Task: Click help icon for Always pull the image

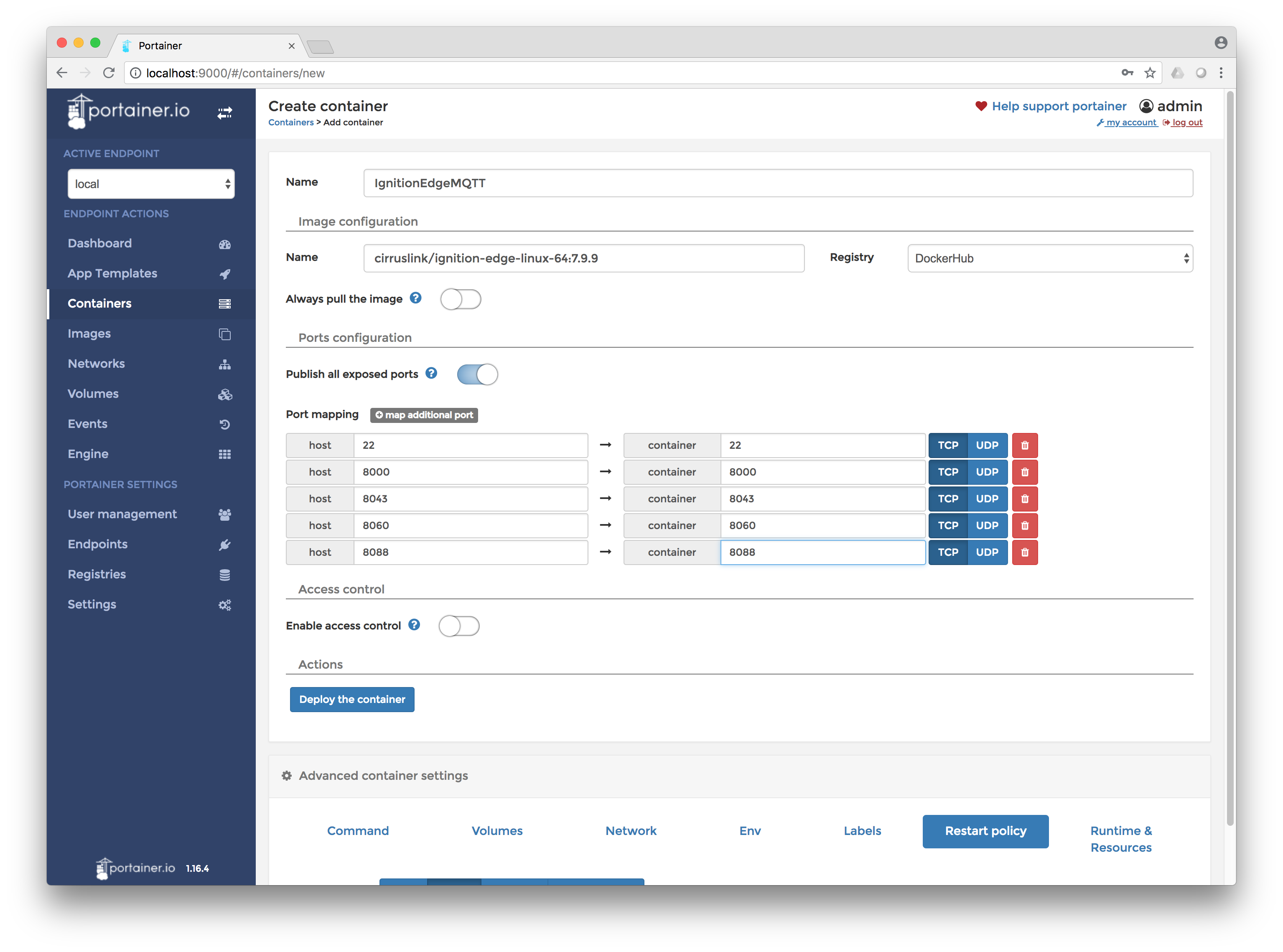Action: tap(415, 298)
